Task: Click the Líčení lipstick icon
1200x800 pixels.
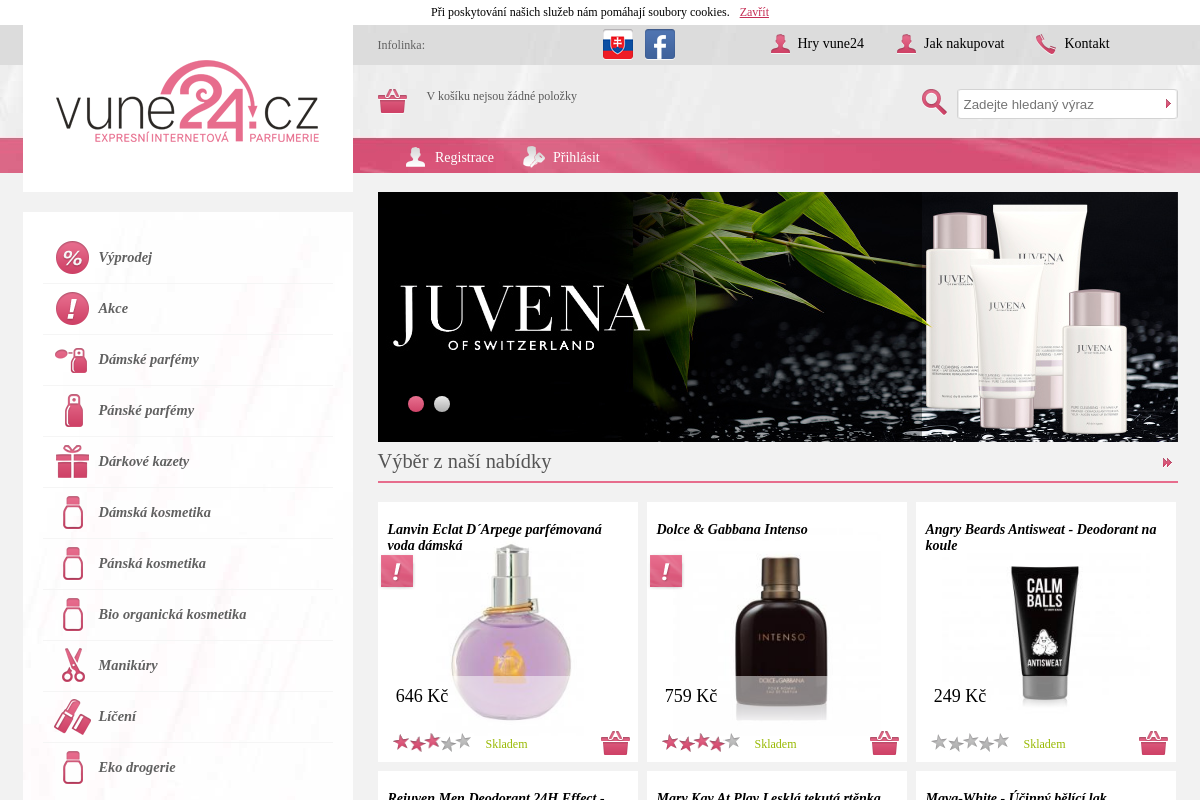Action: pyautogui.click(x=72, y=716)
